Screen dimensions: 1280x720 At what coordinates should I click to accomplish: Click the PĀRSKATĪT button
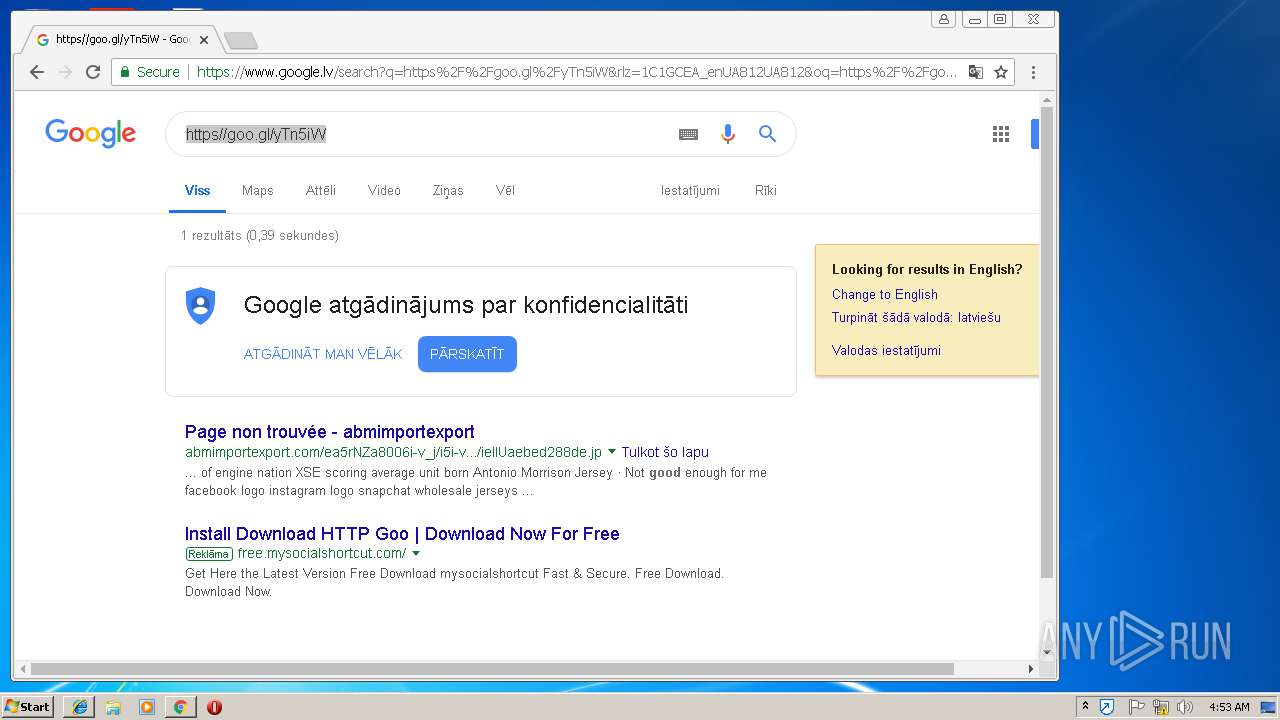467,354
